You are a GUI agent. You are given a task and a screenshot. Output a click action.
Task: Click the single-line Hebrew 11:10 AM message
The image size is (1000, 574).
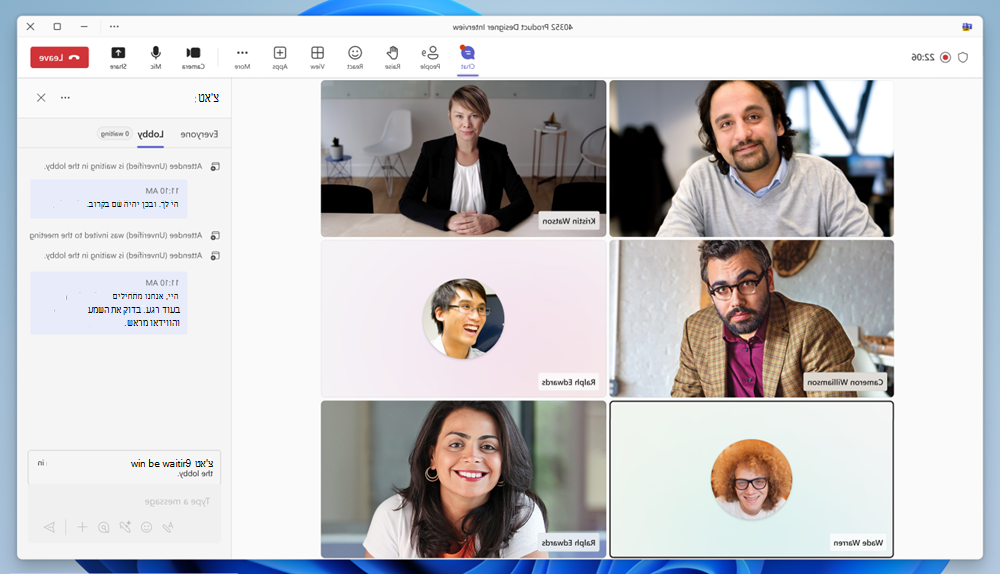108,198
